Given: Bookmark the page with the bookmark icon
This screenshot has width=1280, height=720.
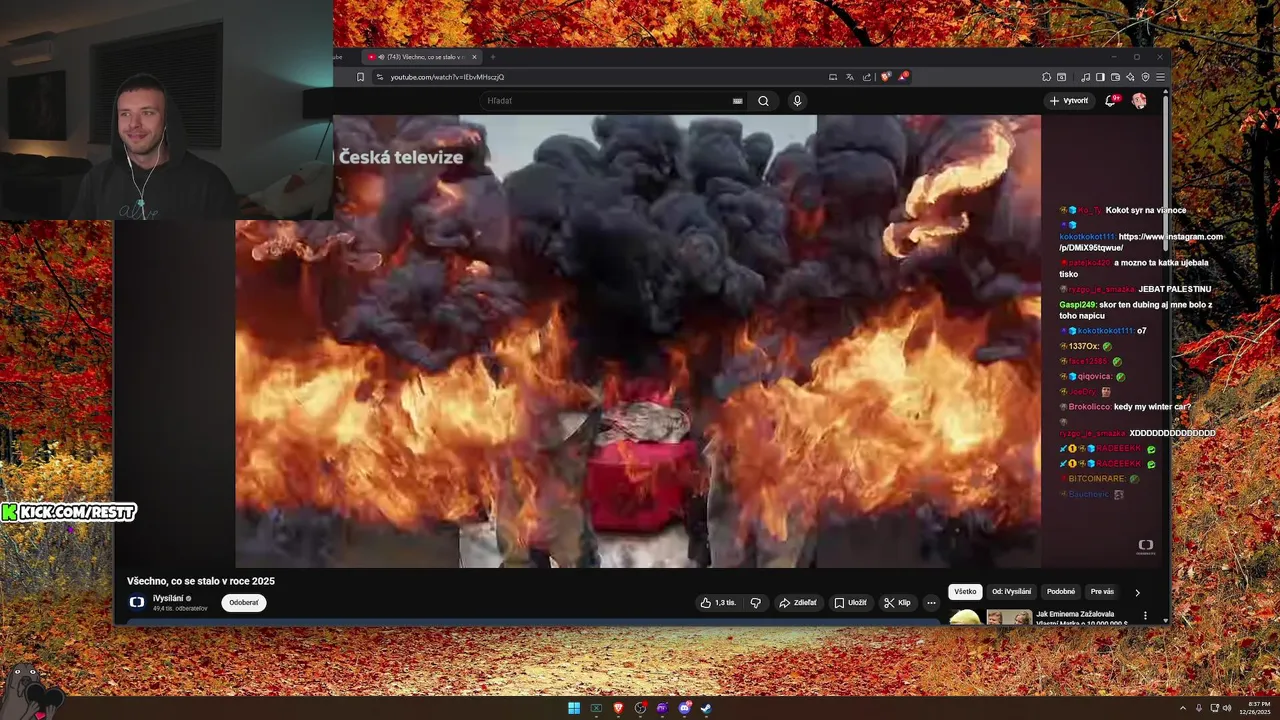Looking at the screenshot, I should coord(360,77).
